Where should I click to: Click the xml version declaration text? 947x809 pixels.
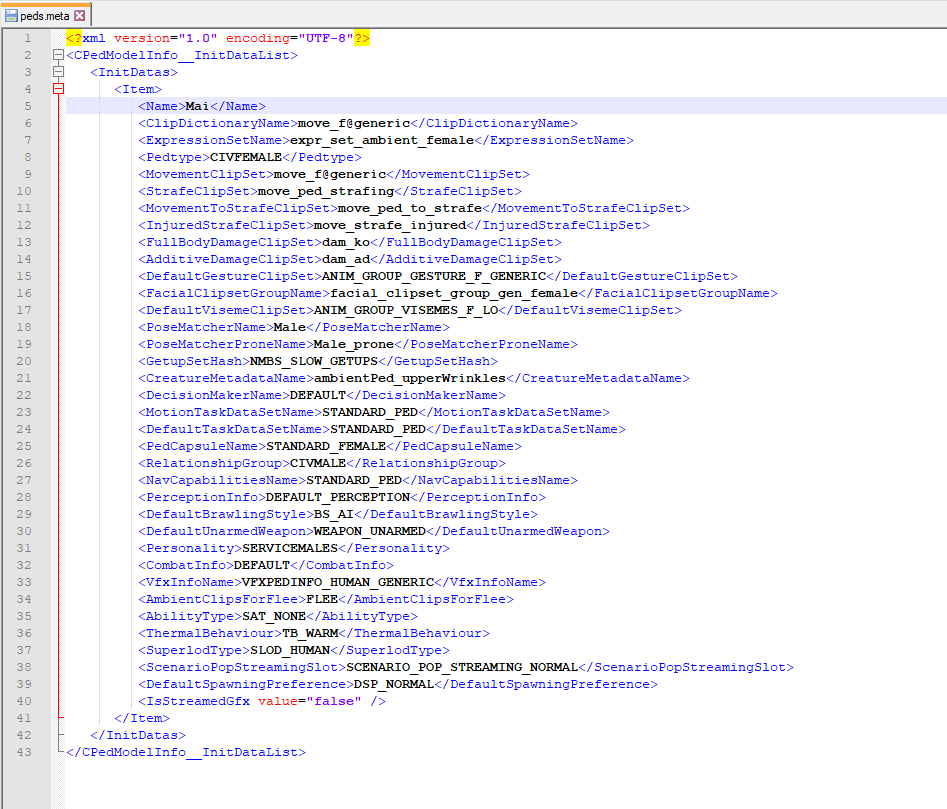tap(218, 38)
